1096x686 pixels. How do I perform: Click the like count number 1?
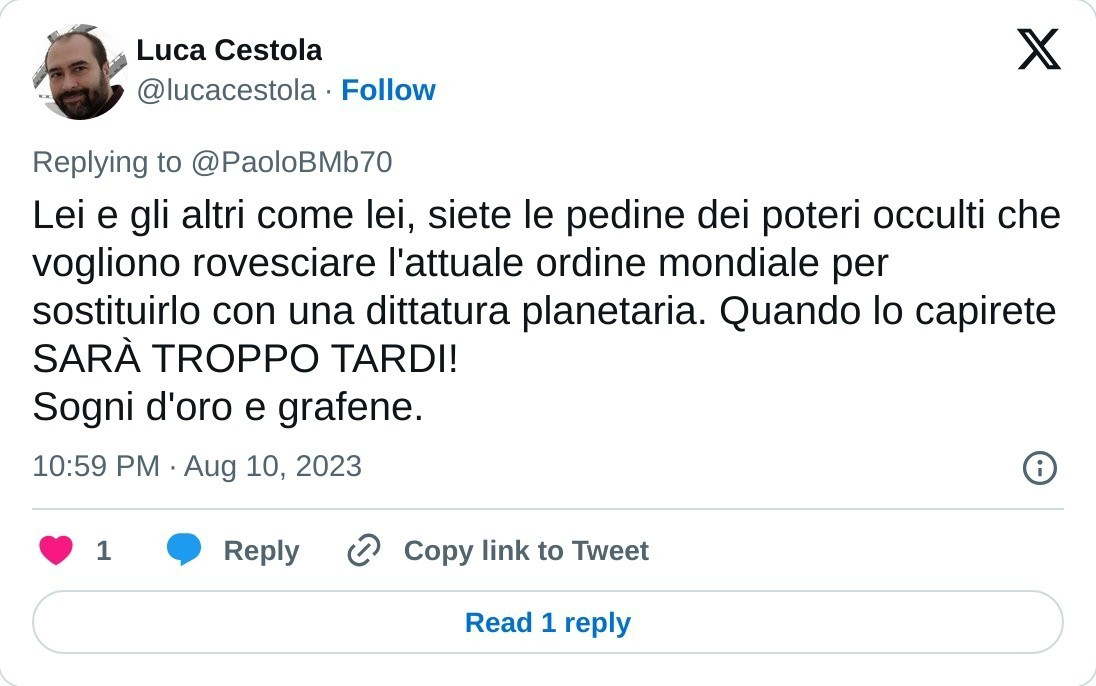coord(103,551)
